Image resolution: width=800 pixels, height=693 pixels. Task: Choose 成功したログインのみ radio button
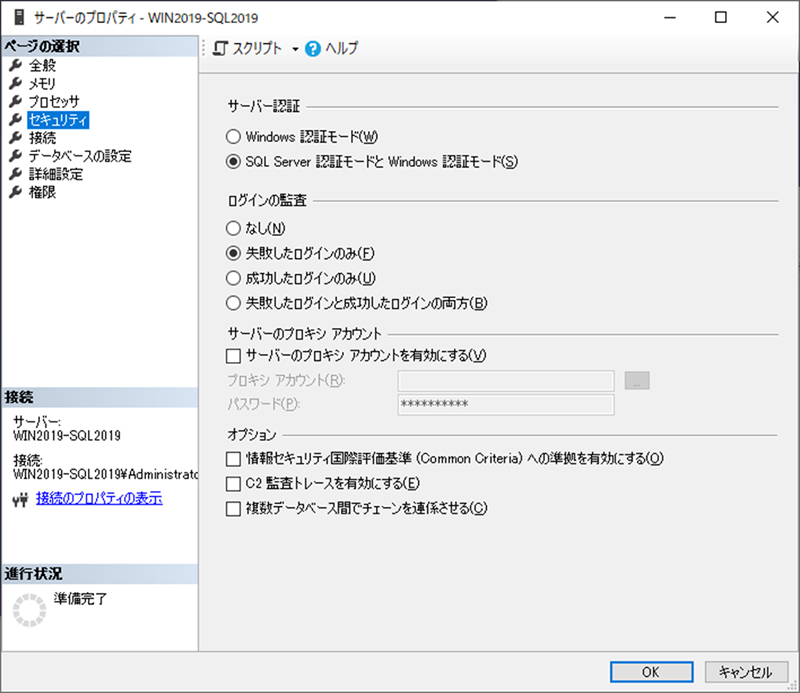(233, 278)
